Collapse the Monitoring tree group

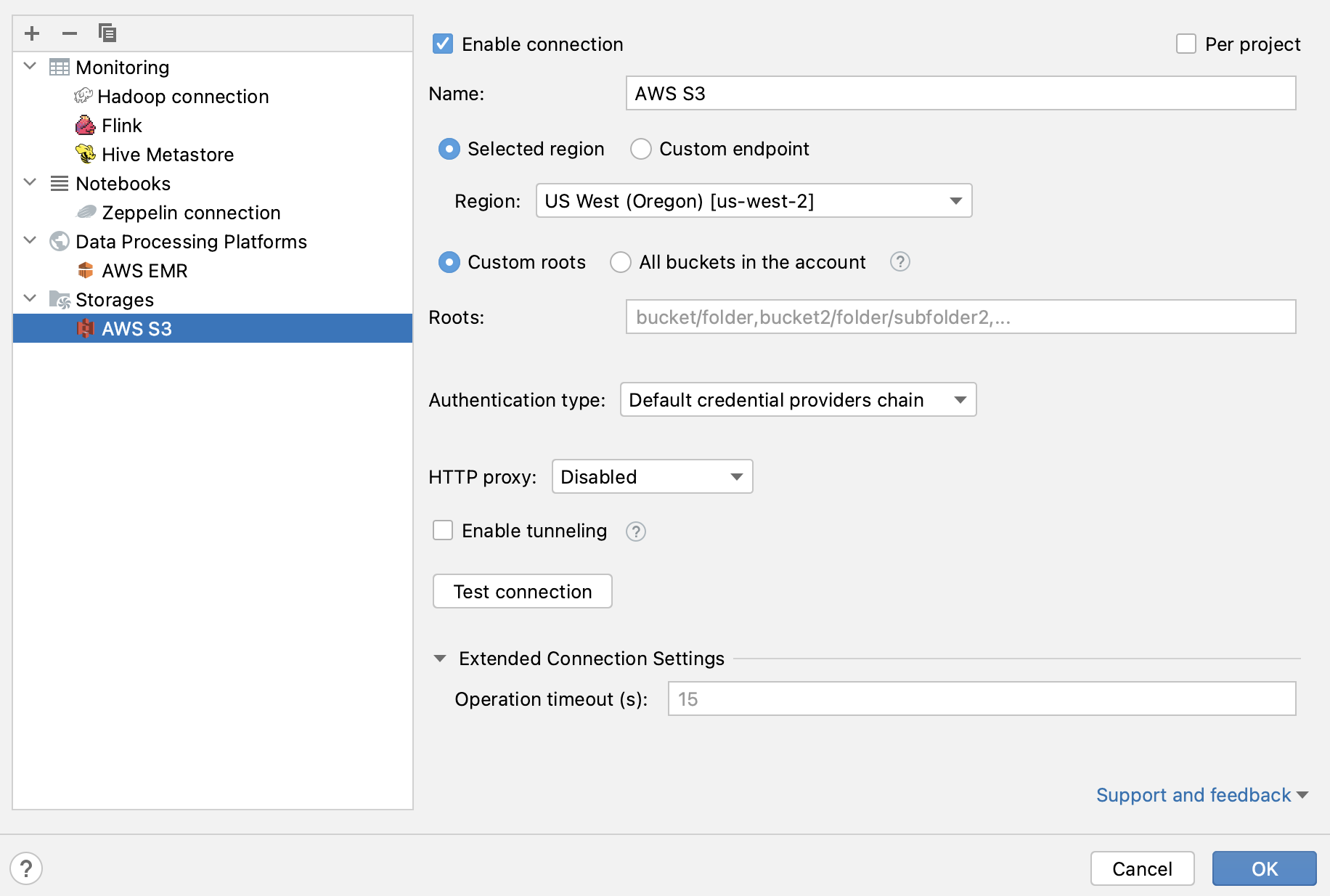pos(30,66)
